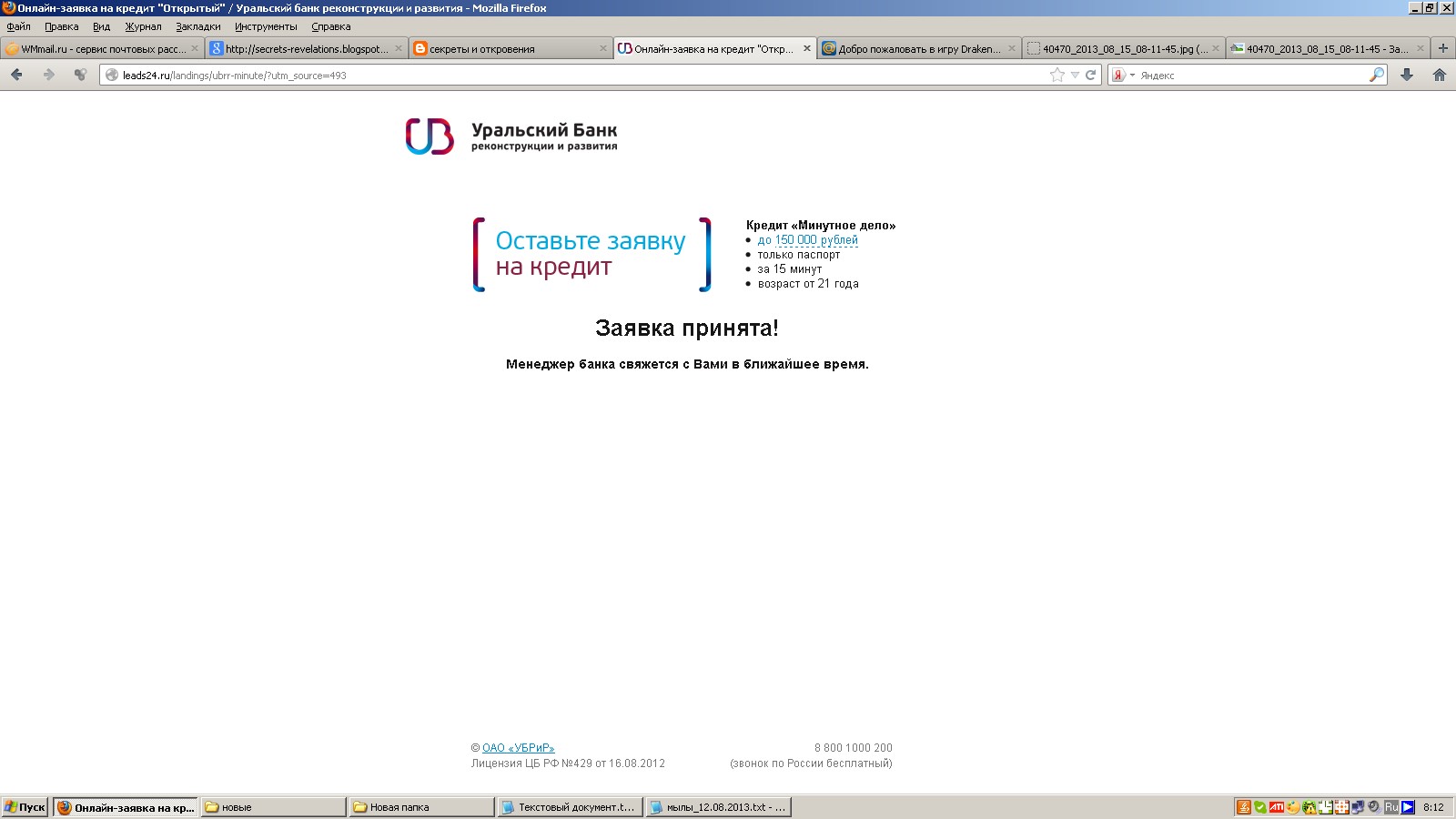Reload the current page
Image resolution: width=1456 pixels, height=819 pixels.
(x=1090, y=75)
